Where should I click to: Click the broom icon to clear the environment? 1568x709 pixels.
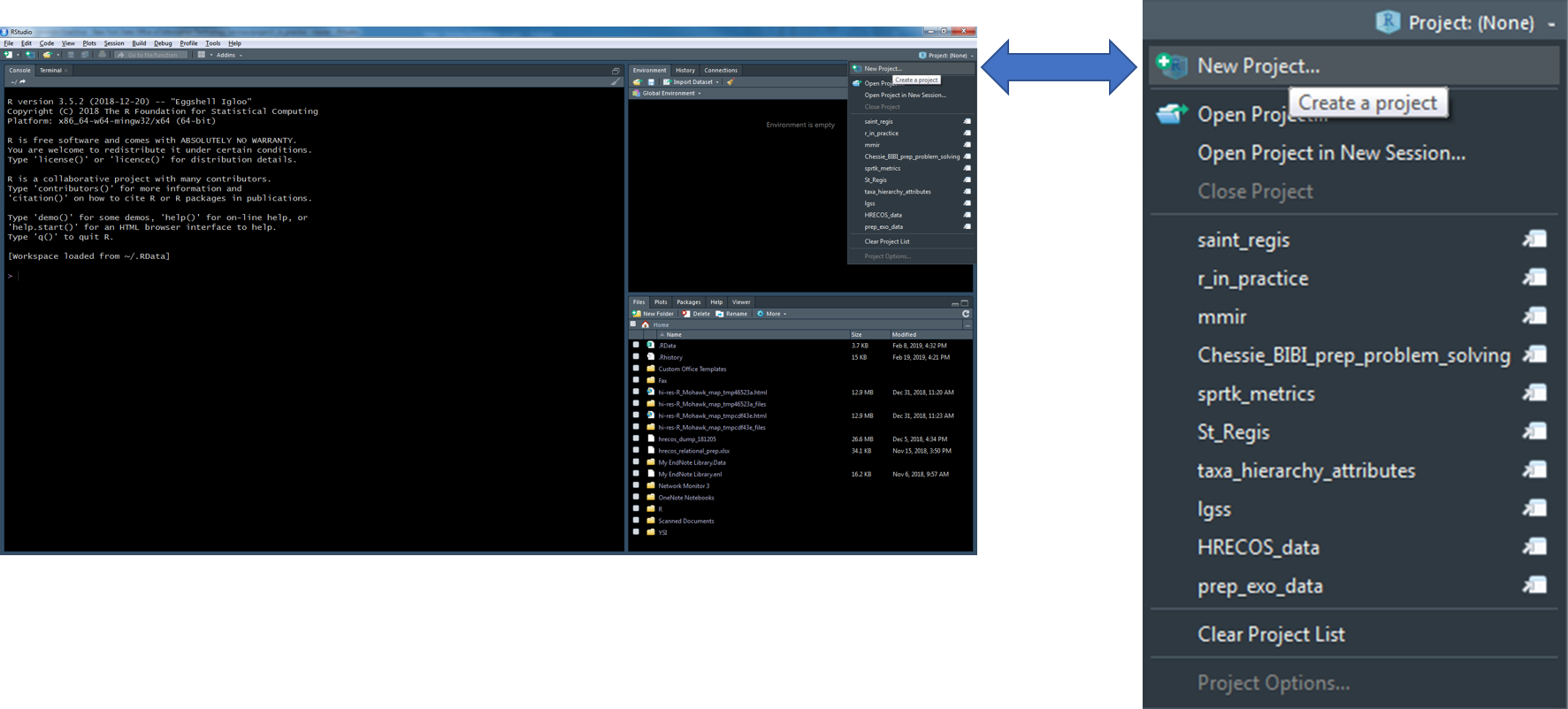click(x=730, y=81)
